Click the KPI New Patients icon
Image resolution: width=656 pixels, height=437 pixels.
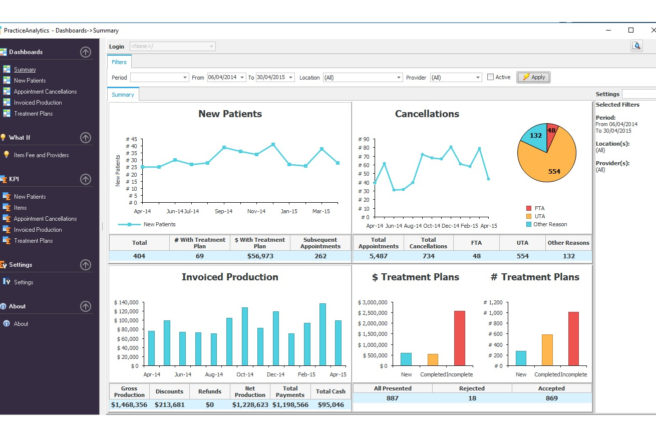coord(7,196)
